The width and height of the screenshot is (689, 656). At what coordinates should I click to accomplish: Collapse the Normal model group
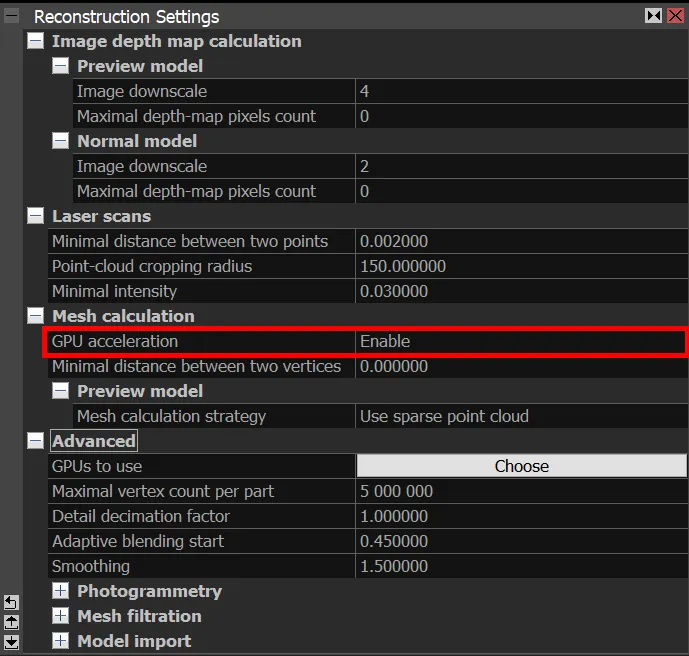[x=60, y=141]
